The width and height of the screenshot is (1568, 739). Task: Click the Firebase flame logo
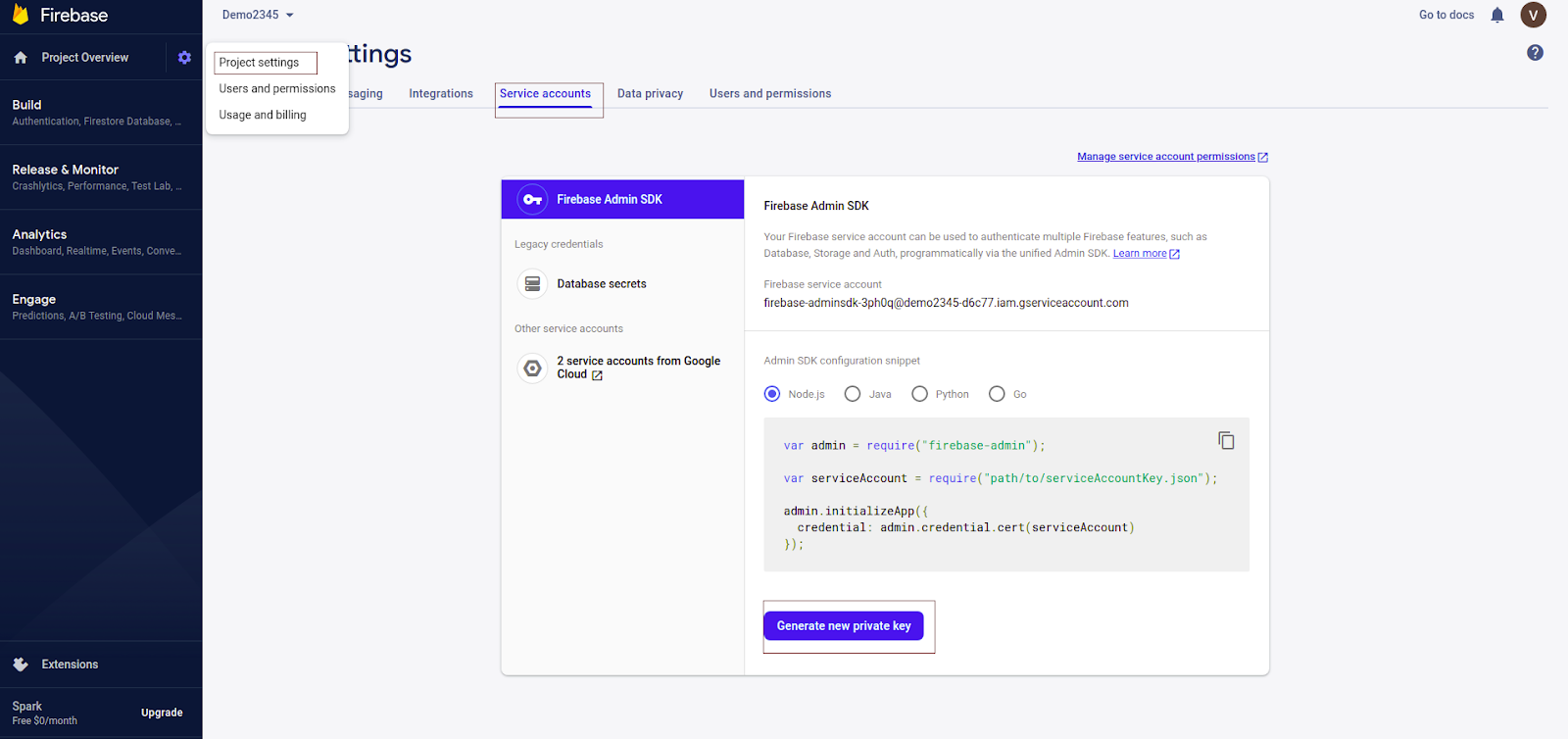point(20,15)
